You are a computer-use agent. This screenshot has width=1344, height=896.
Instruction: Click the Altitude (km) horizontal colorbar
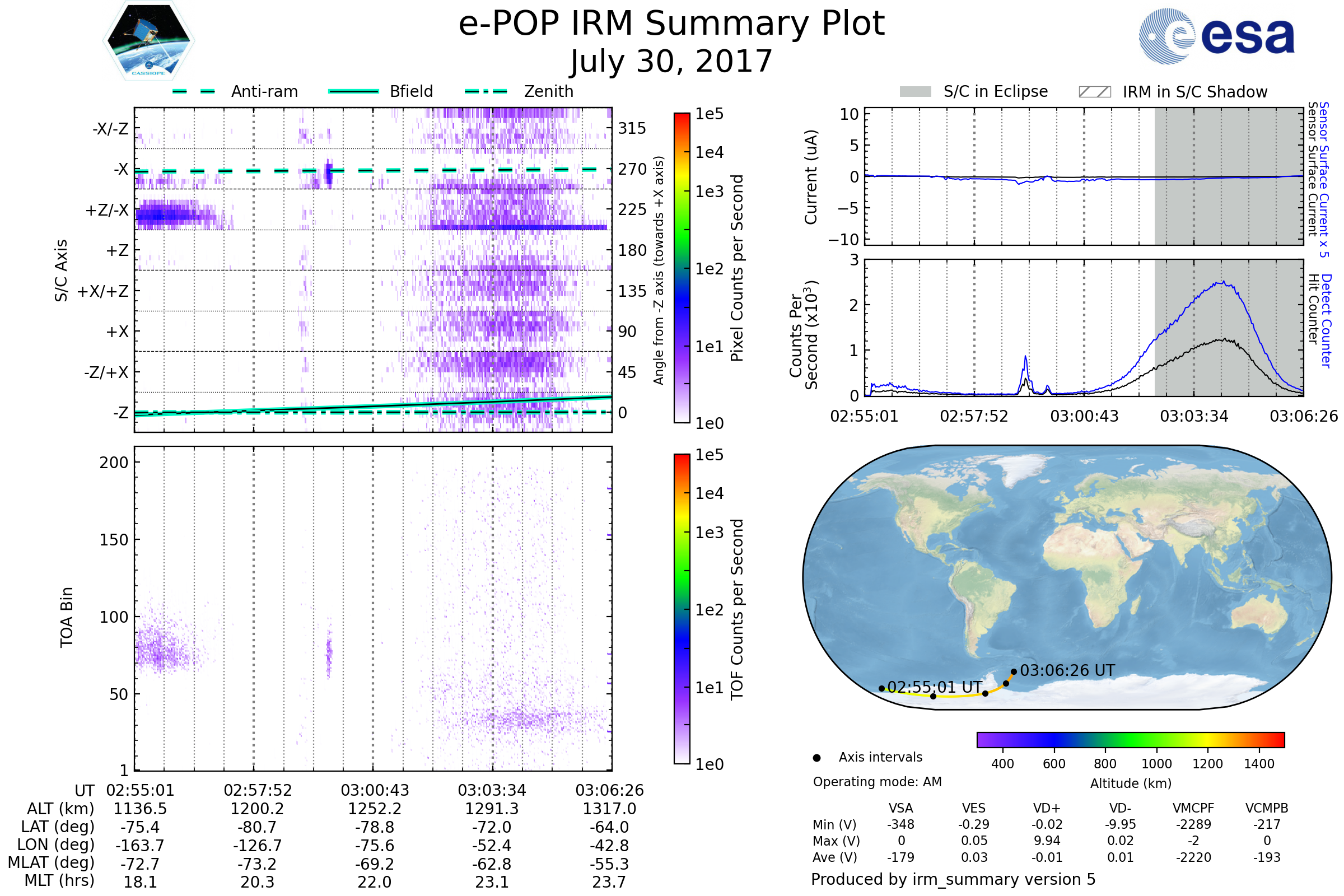(x=1130, y=739)
